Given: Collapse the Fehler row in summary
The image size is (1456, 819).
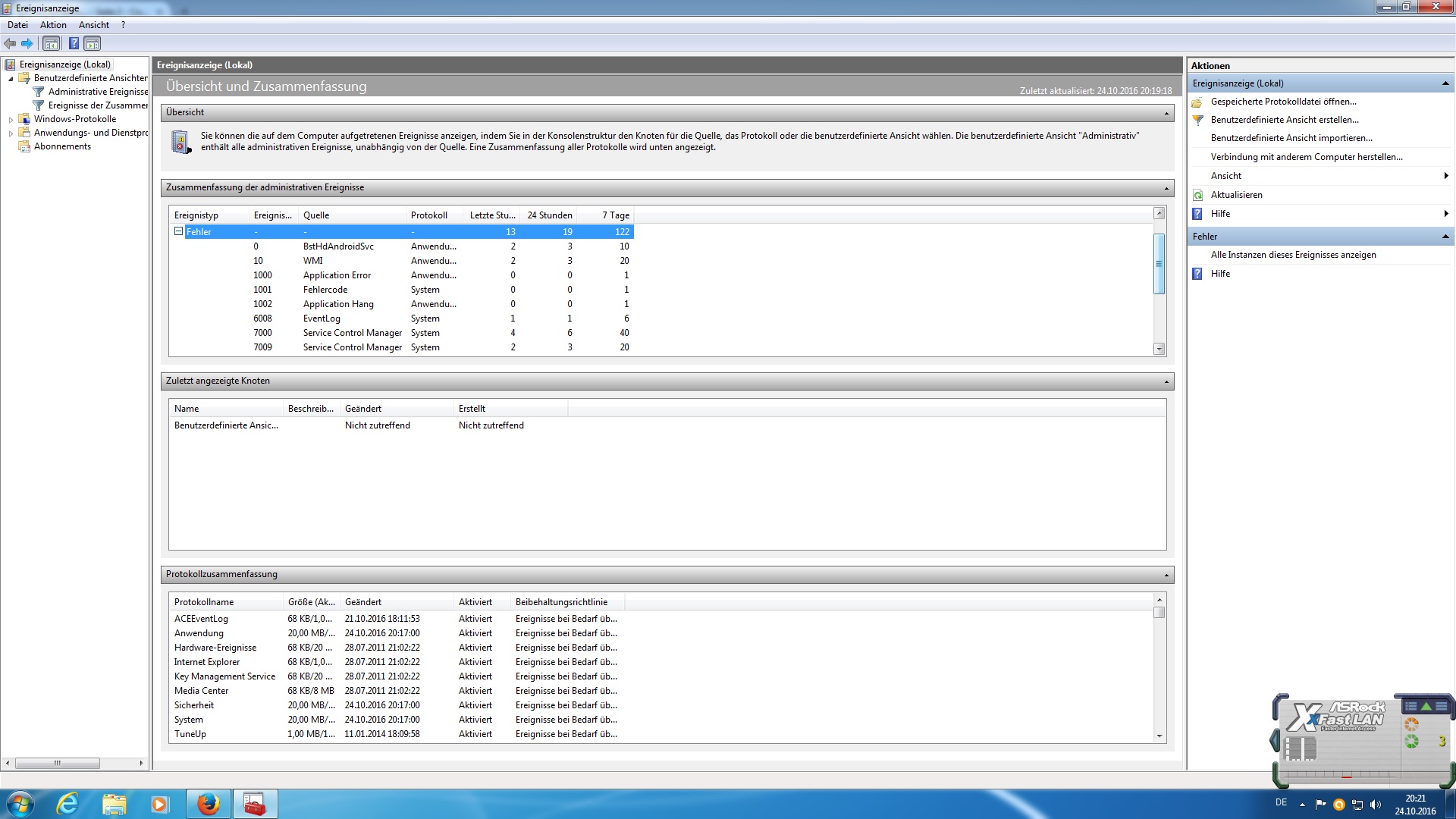Looking at the screenshot, I should [179, 231].
